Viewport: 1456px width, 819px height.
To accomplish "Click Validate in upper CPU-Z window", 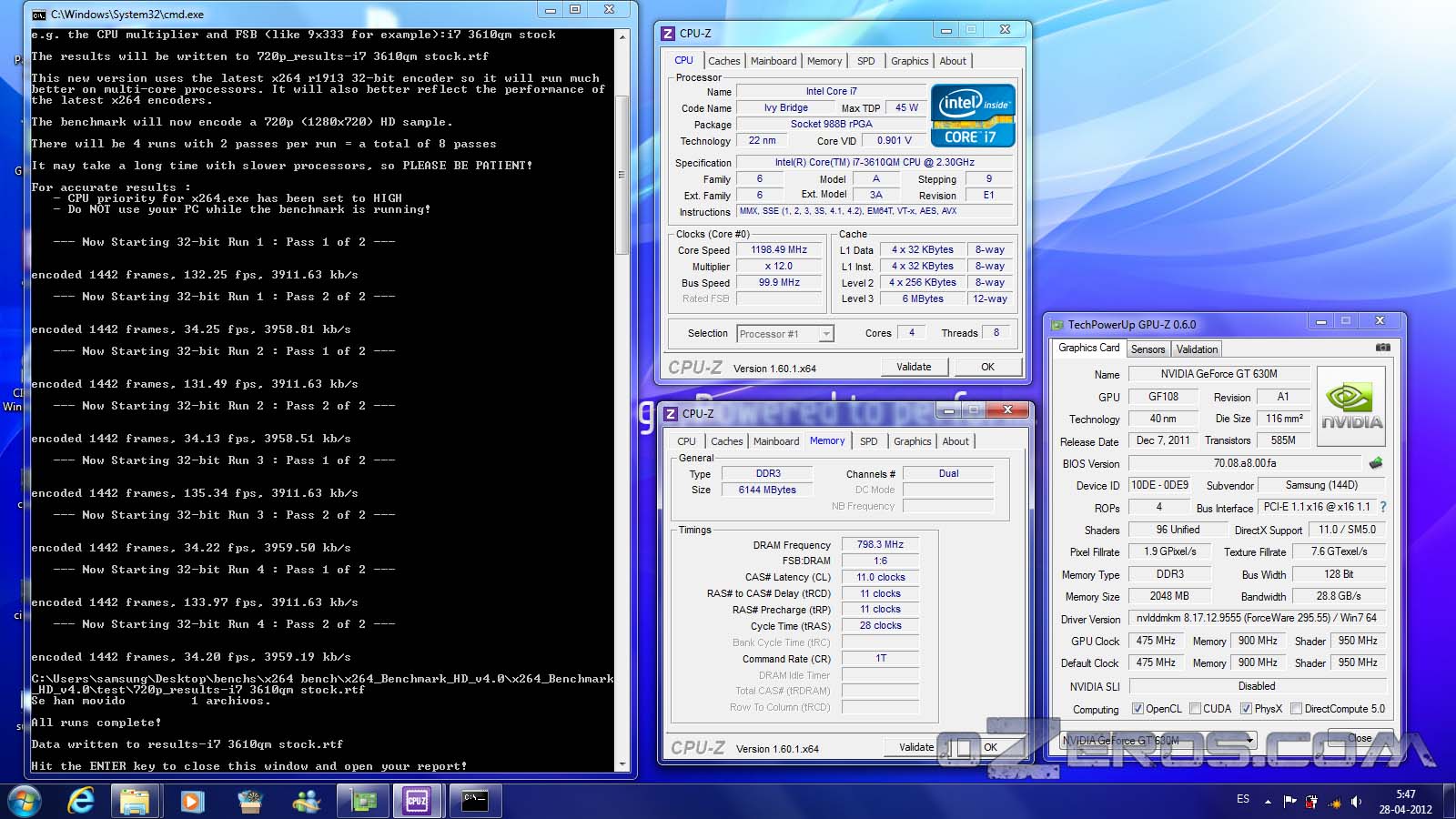I will click(x=914, y=367).
